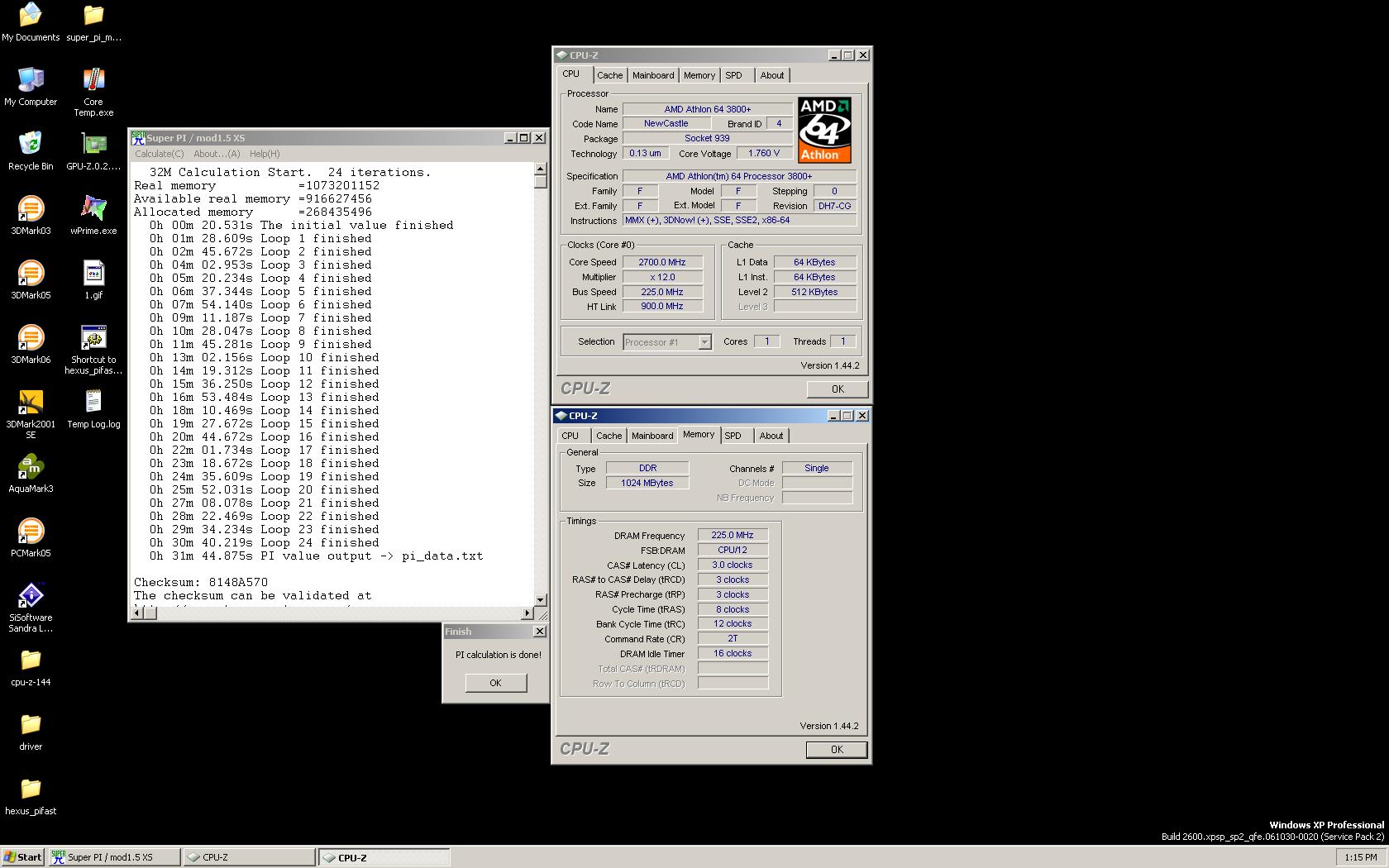Activate second CPU-Z taskbar button
Viewport: 1389px width, 868px height.
pyautogui.click(x=384, y=857)
